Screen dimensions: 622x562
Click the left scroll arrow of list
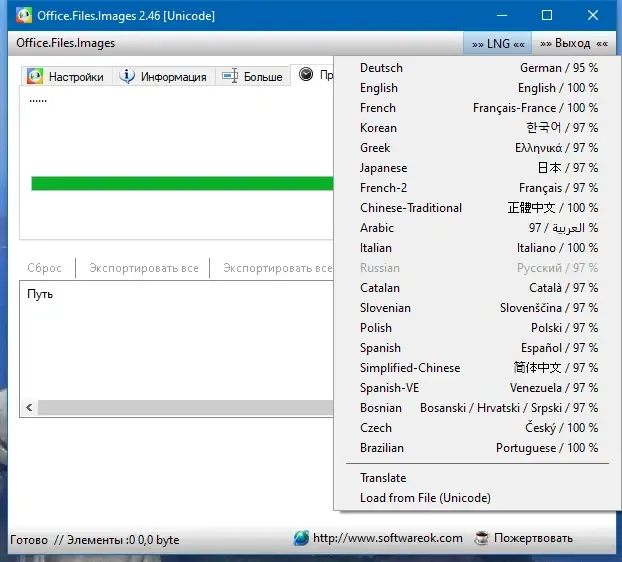29,407
